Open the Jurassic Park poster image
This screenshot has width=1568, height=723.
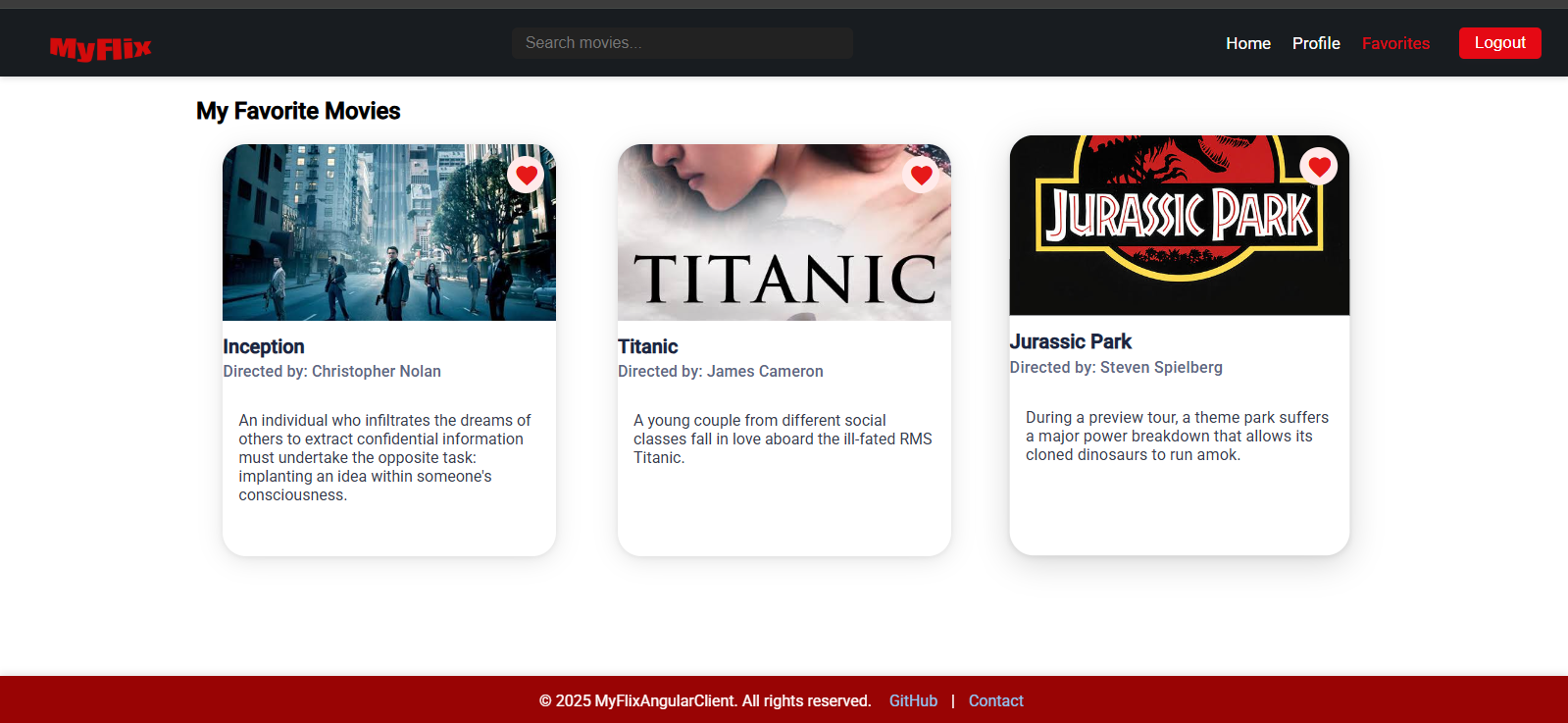[x=1180, y=226]
